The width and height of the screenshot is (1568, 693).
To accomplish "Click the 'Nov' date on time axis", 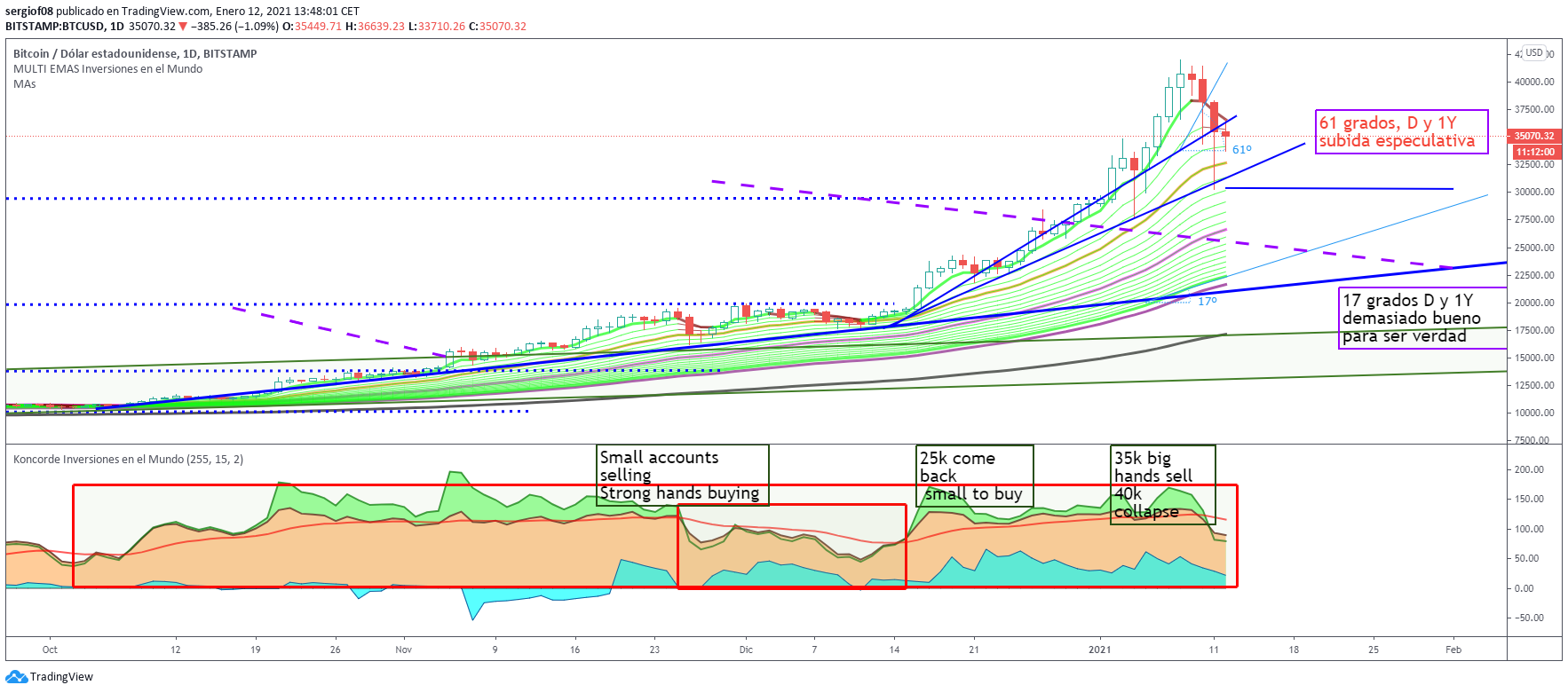I will point(404,650).
